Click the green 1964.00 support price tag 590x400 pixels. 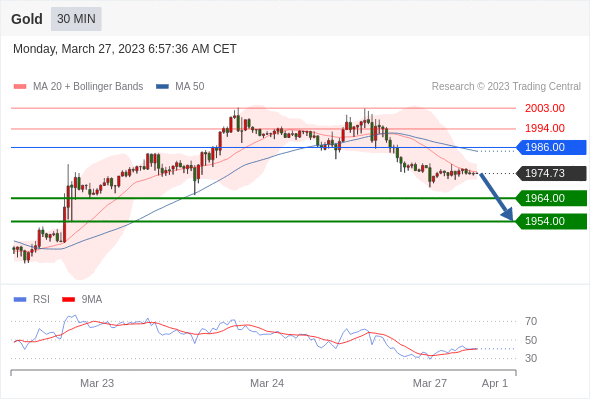(551, 198)
